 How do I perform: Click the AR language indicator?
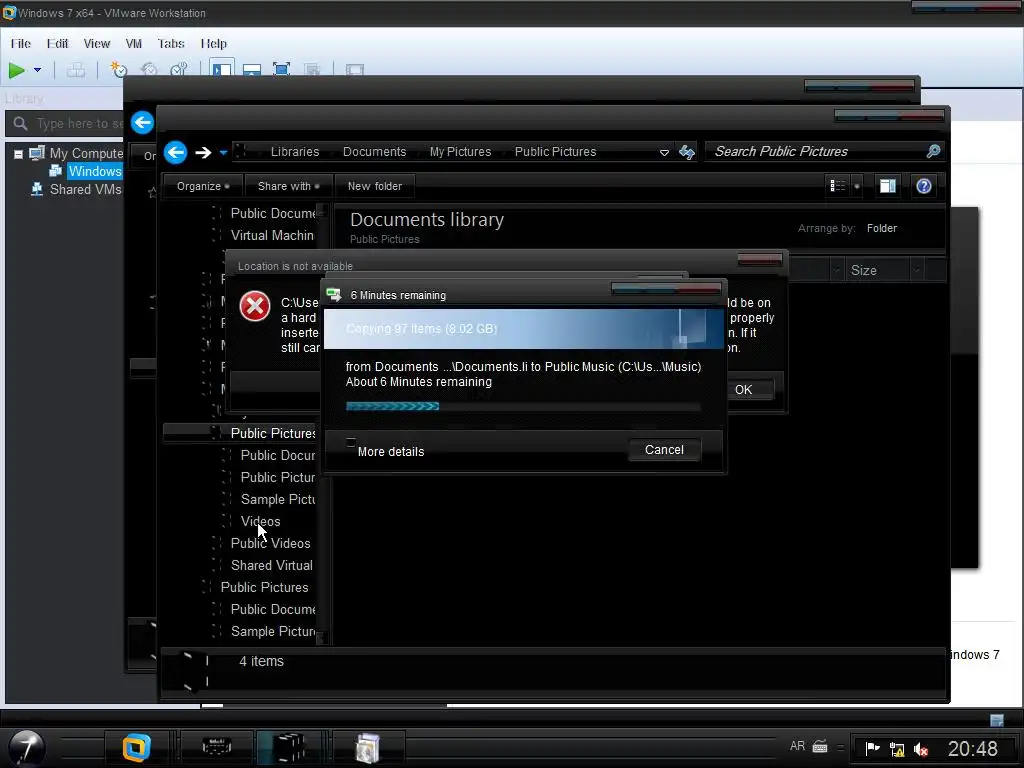797,746
